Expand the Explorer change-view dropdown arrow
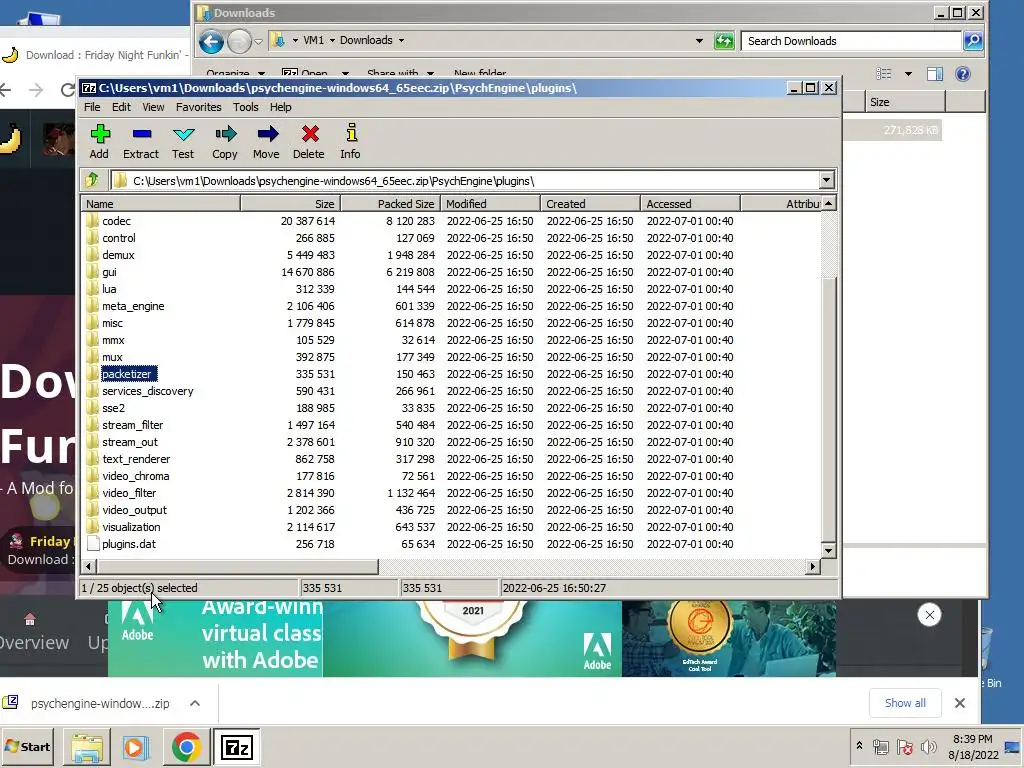This screenshot has height=768, width=1024. tap(908, 74)
